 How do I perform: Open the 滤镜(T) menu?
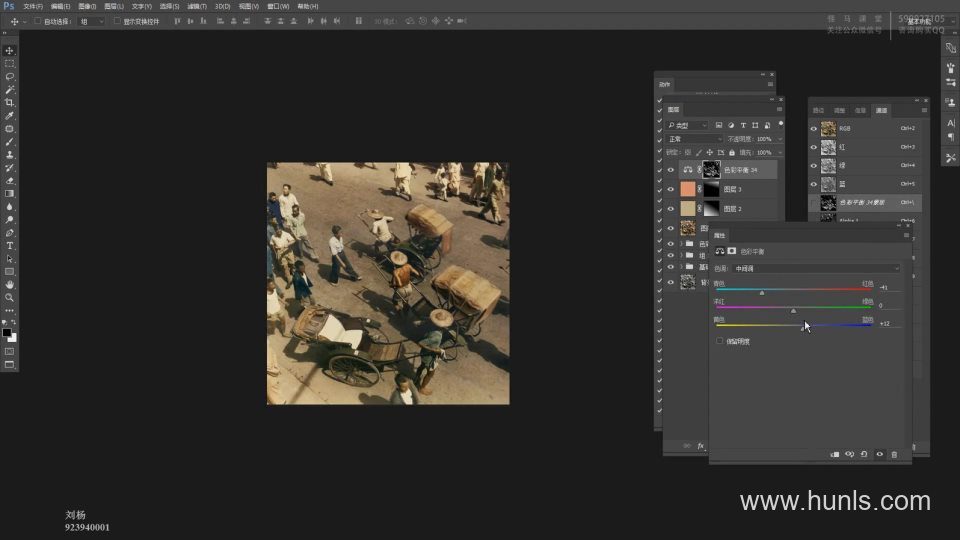195,6
